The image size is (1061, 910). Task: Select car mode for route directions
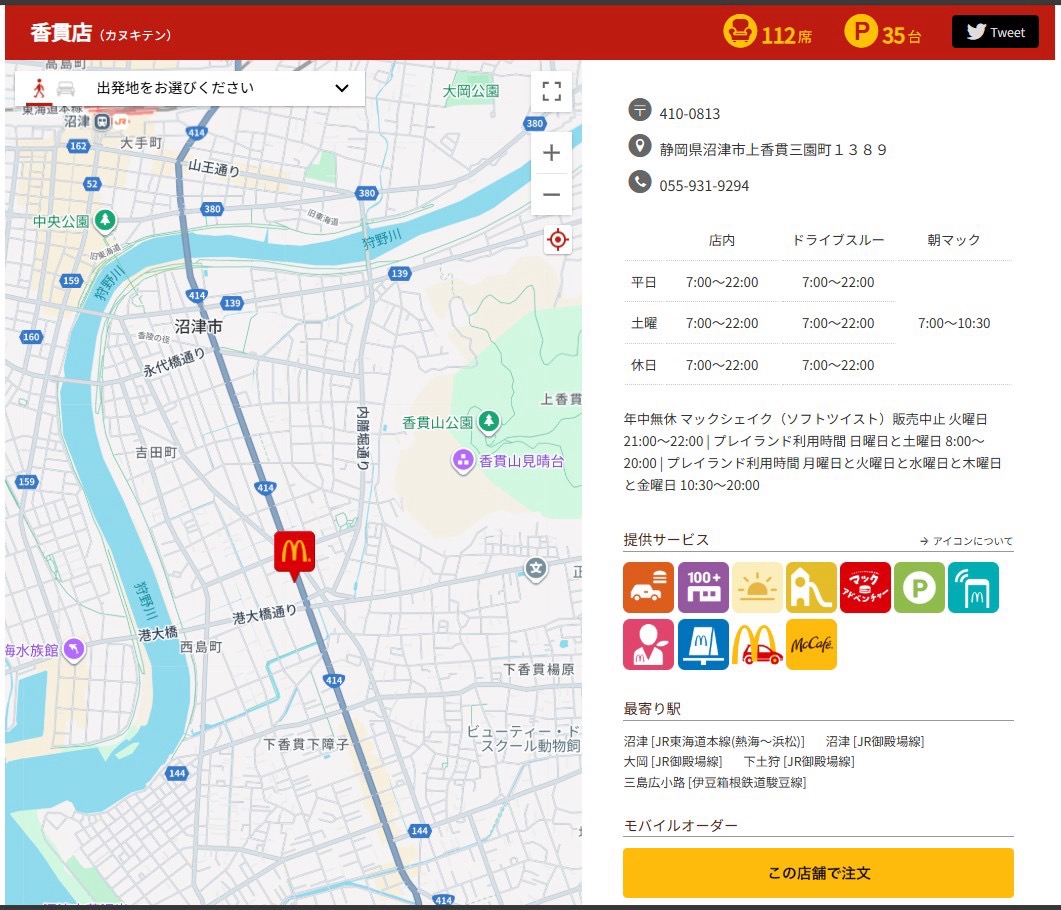point(66,88)
